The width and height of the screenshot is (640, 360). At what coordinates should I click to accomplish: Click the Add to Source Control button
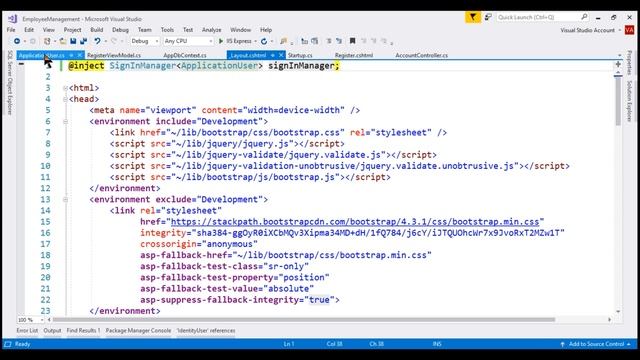[595, 344]
